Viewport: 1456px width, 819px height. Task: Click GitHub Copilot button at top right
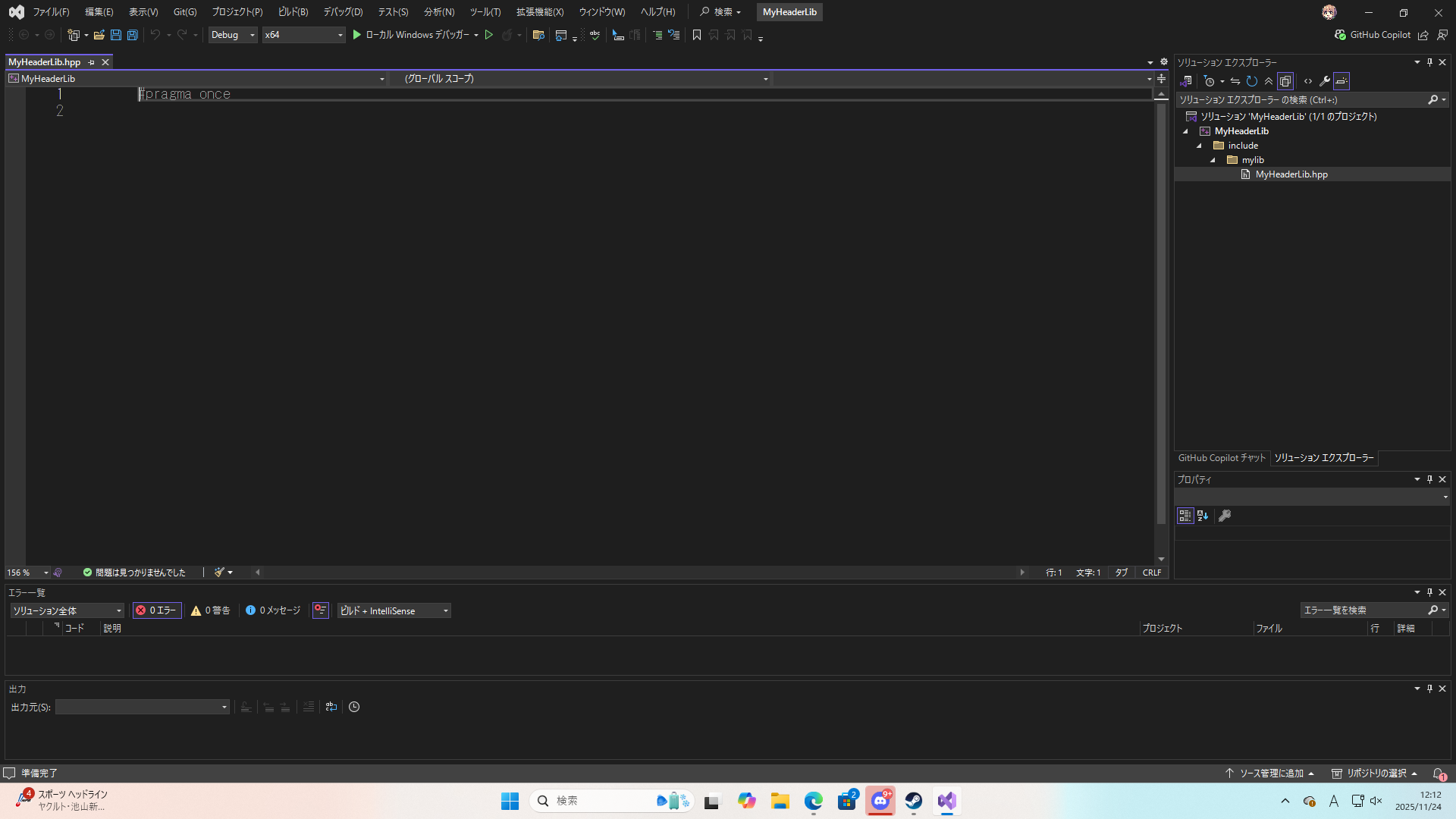[1373, 35]
